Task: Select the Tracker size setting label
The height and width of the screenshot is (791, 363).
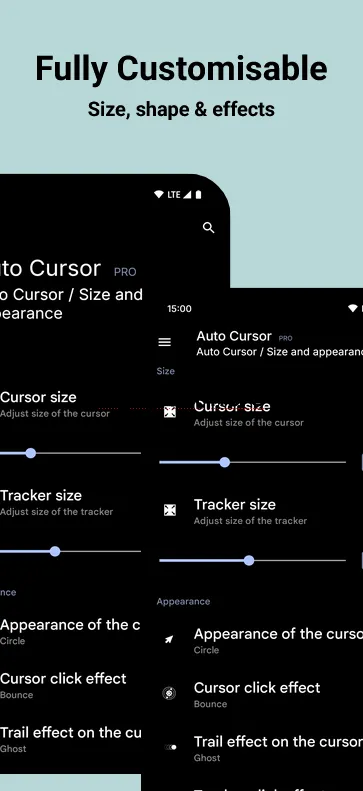Action: [235, 504]
